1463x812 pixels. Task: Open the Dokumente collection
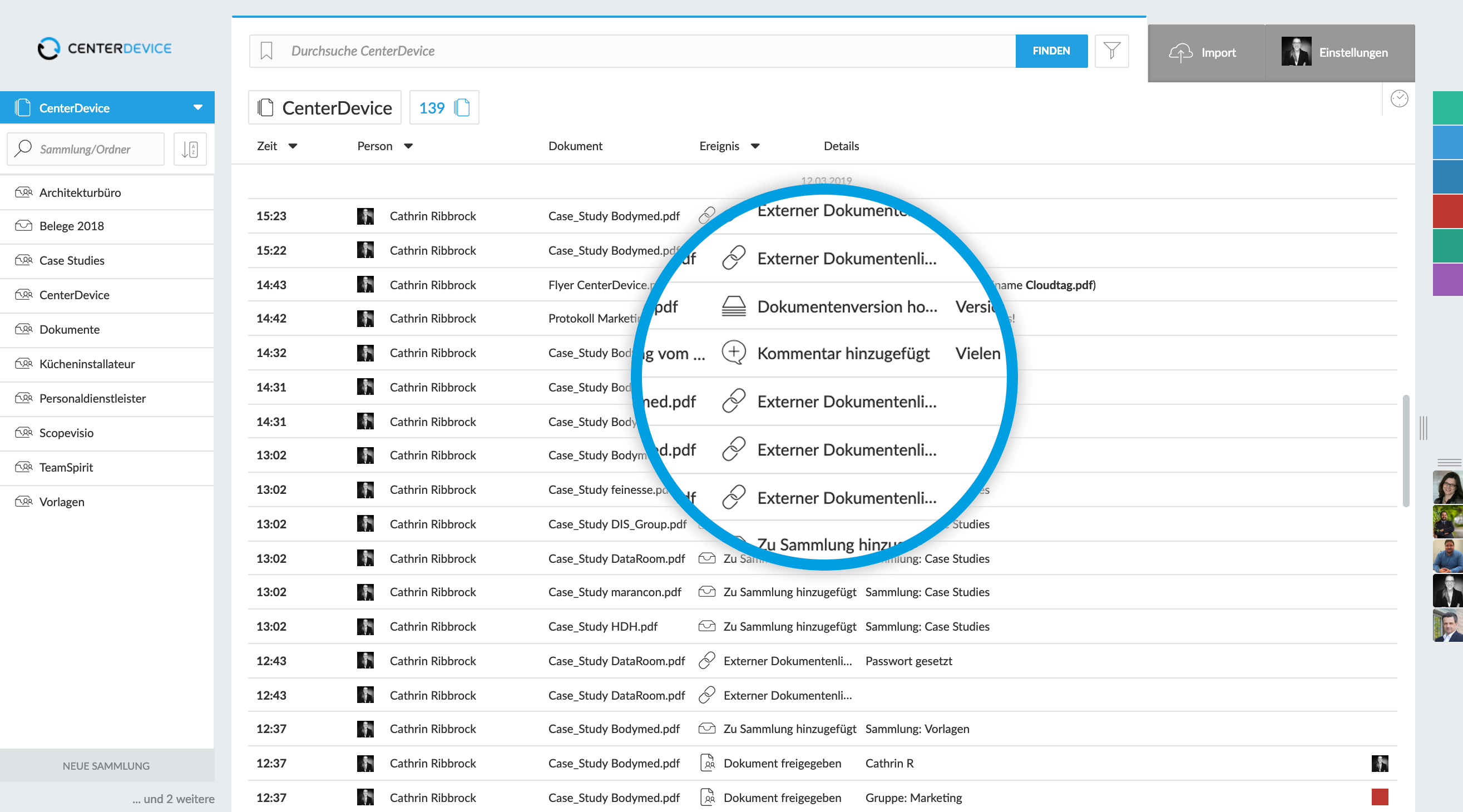click(x=107, y=330)
